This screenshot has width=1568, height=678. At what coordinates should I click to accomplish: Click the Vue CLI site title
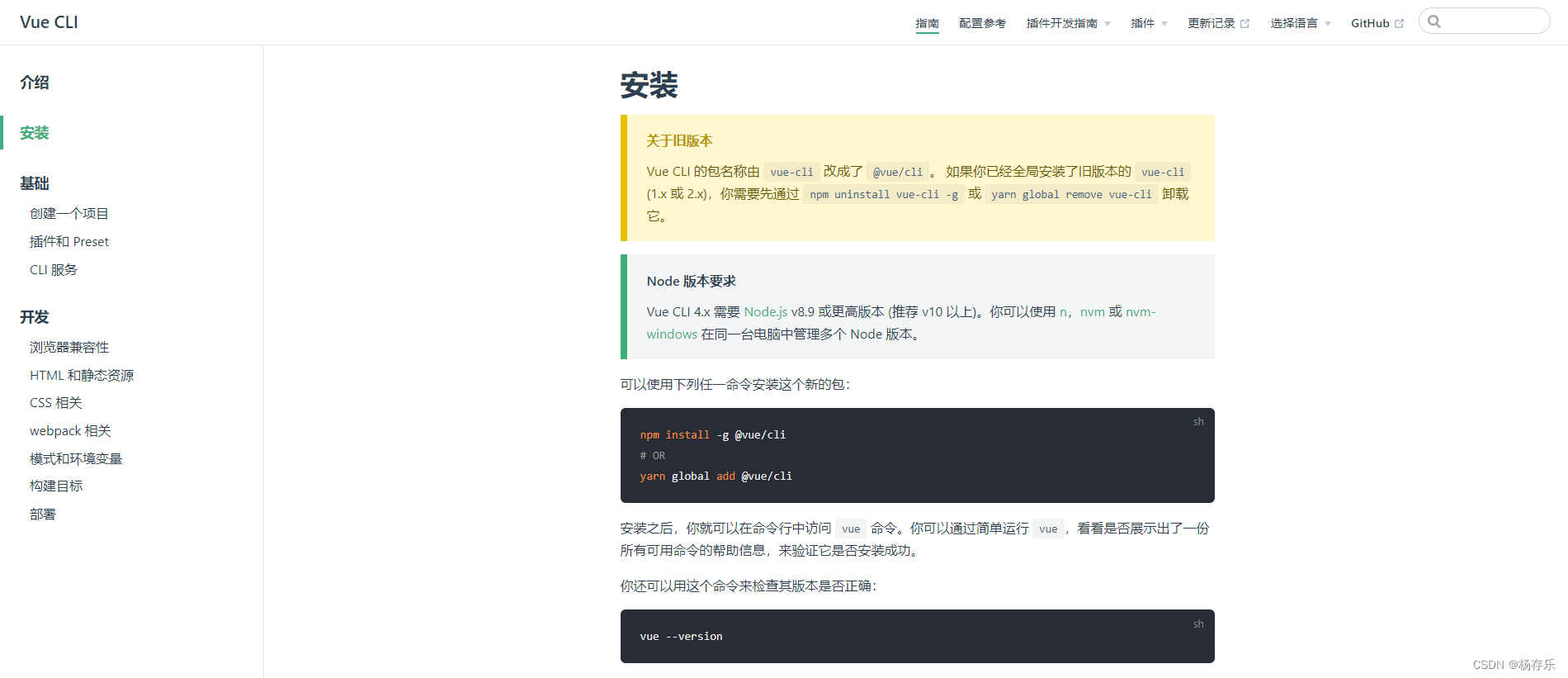pos(49,22)
